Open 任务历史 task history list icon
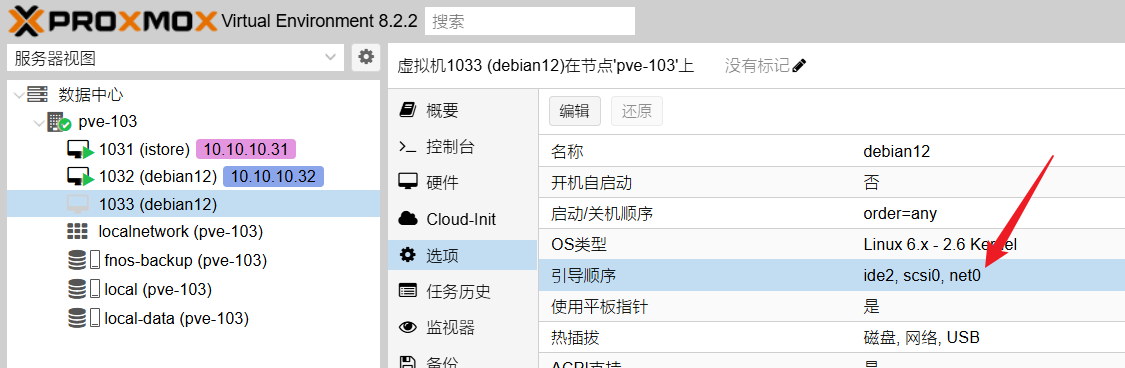This screenshot has width=1125, height=368. (x=408, y=291)
